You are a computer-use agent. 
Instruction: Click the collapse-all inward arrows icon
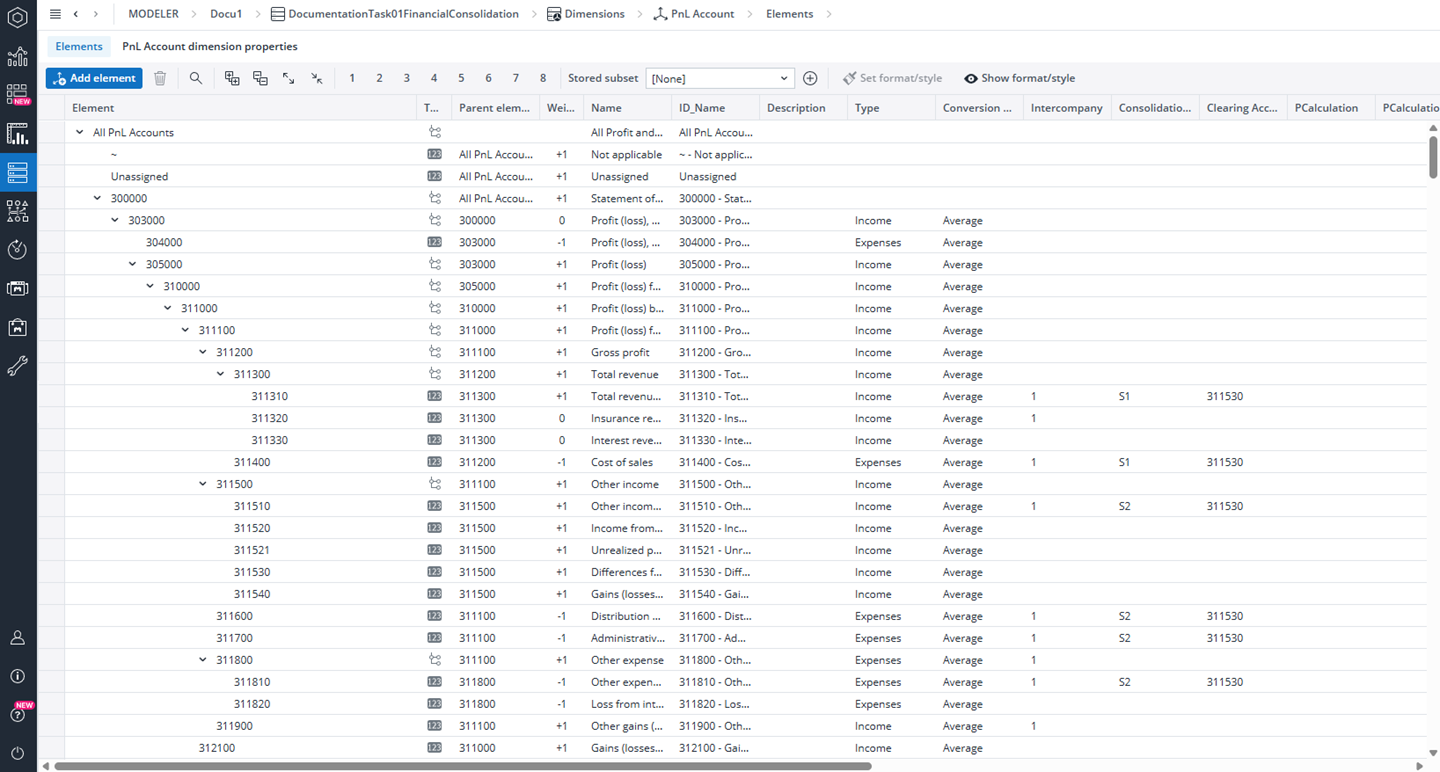316,78
